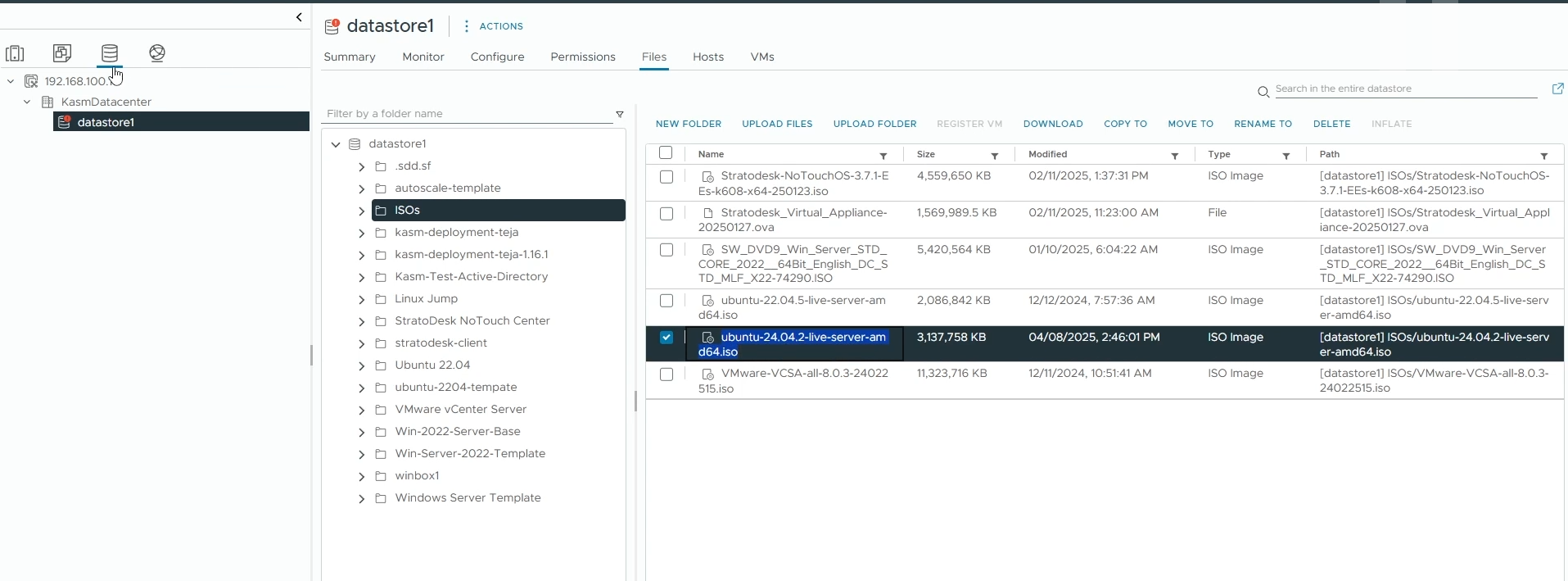Uncheck the ubuntu-24.04.2-live-server ISO checkbox
Screen dimensions: 1568x581
point(667,338)
